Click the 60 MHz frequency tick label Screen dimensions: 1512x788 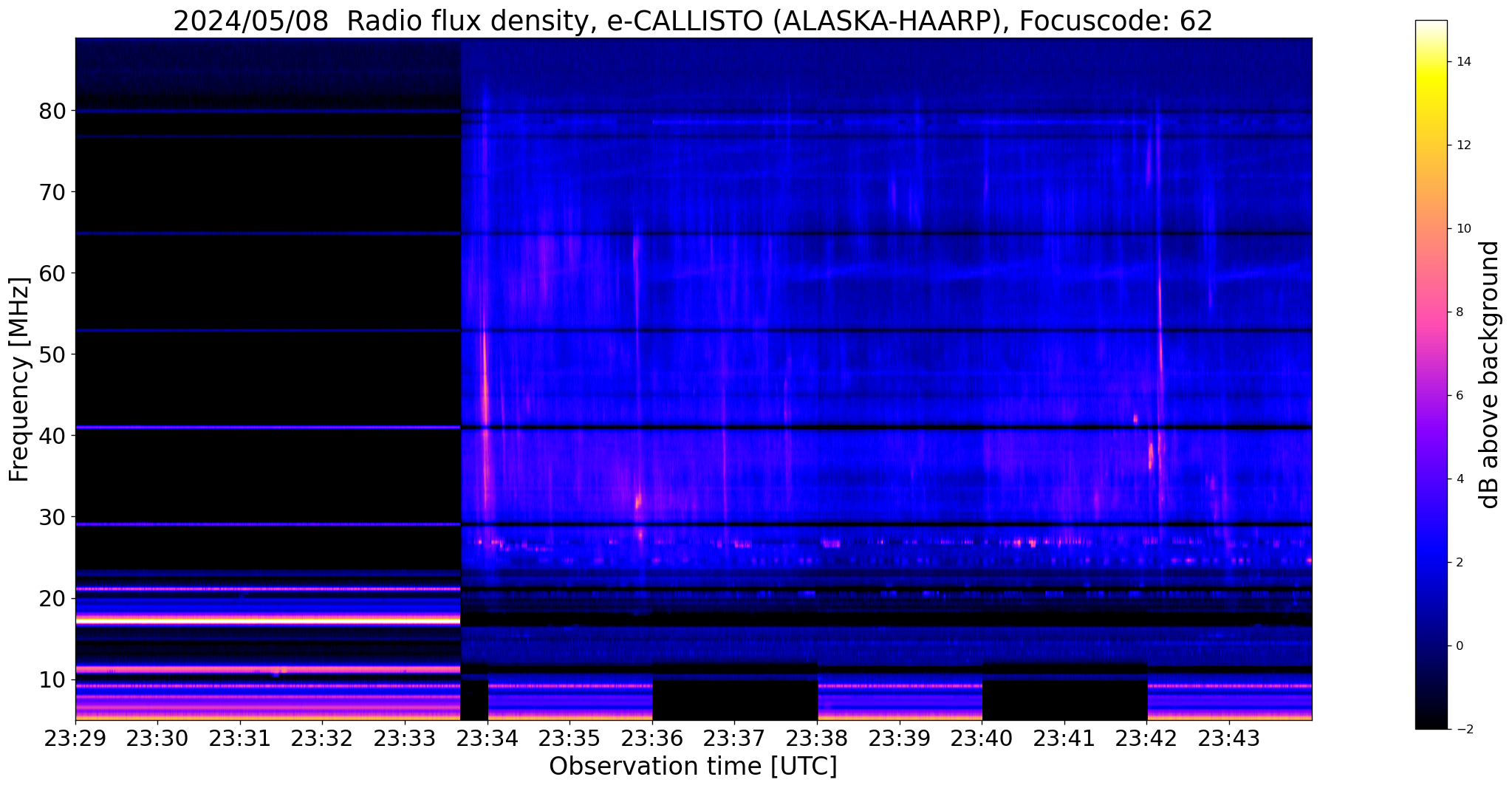52,273
